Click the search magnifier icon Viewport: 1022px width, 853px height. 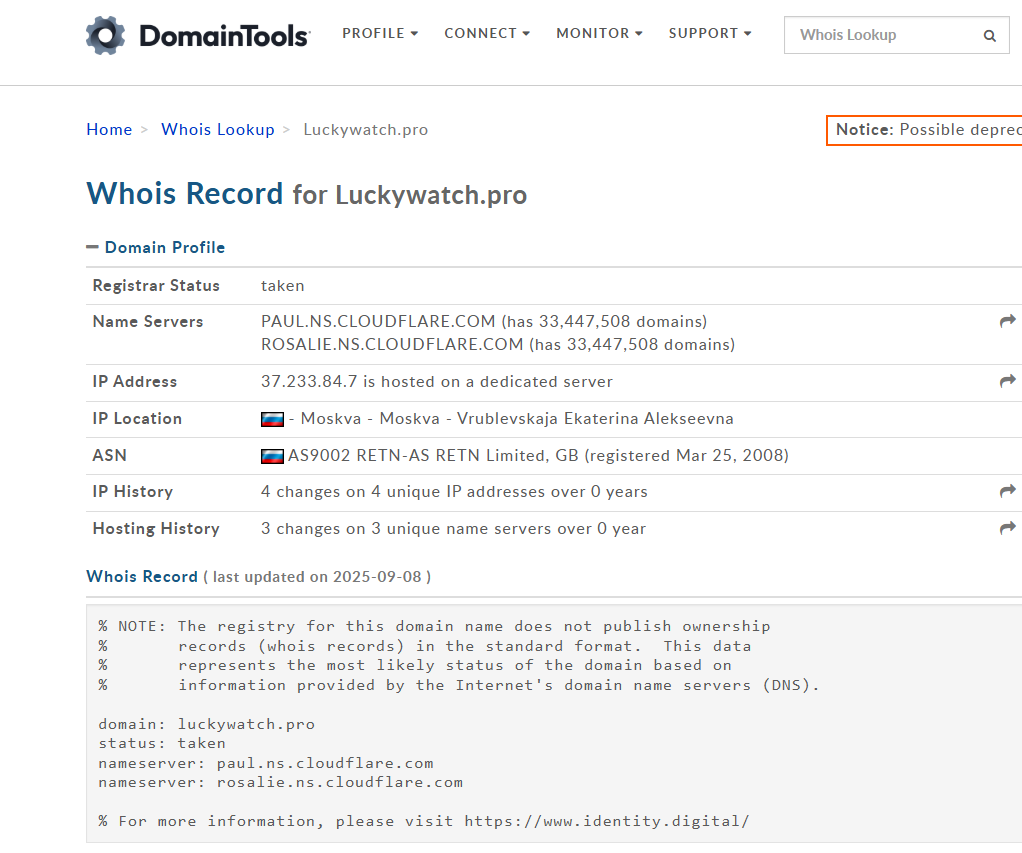(x=989, y=36)
